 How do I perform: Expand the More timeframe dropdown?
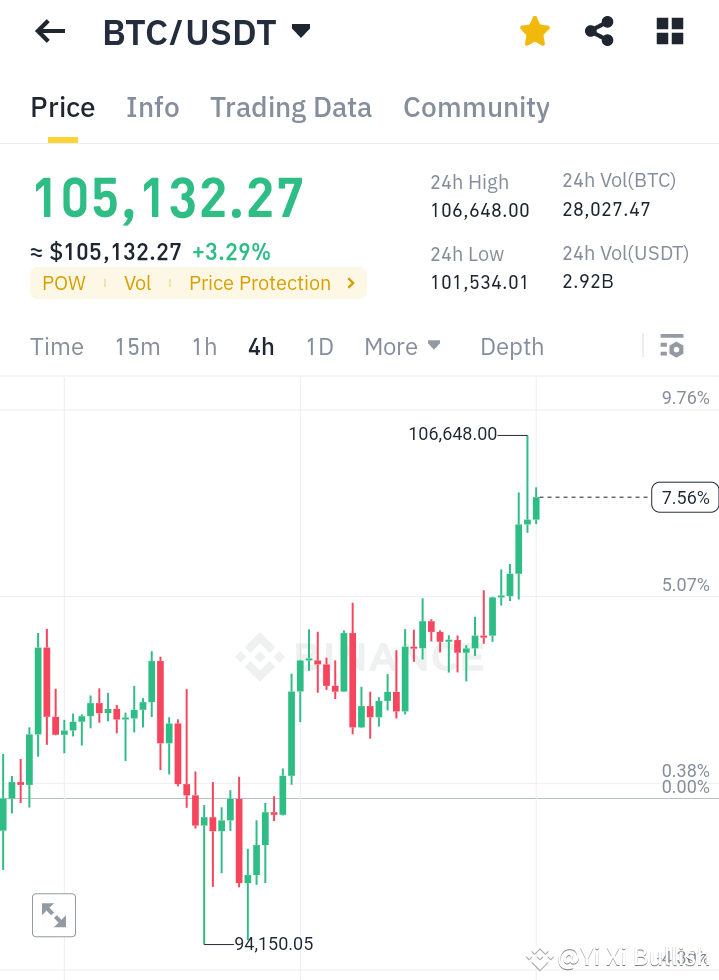402,346
